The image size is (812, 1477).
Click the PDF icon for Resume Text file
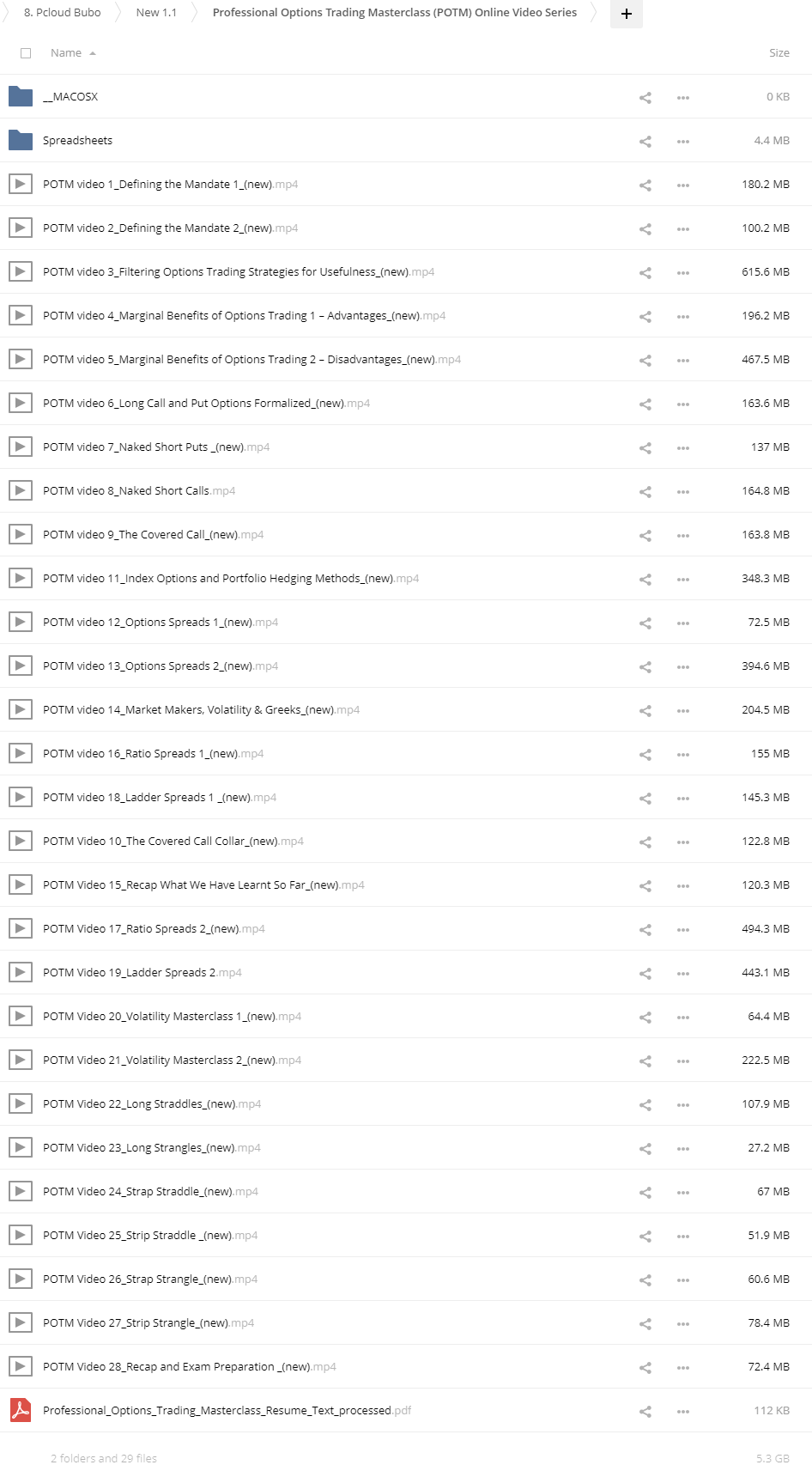(x=20, y=1410)
